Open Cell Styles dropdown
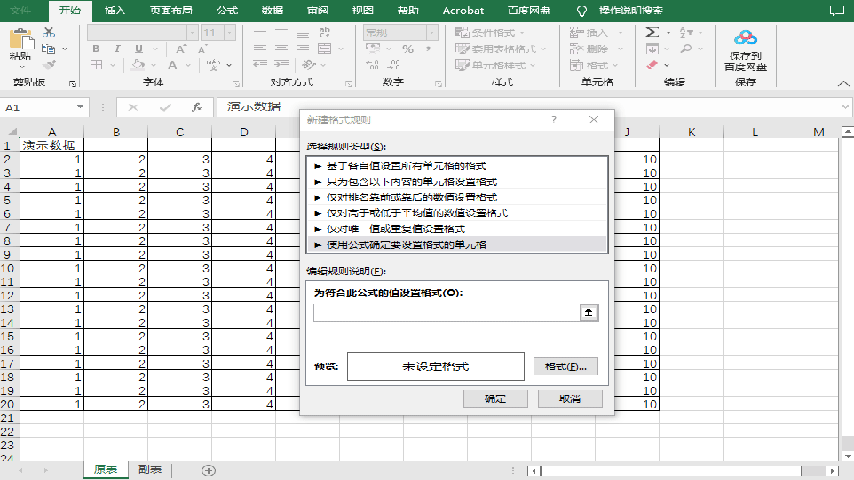854x480 pixels. (496, 65)
